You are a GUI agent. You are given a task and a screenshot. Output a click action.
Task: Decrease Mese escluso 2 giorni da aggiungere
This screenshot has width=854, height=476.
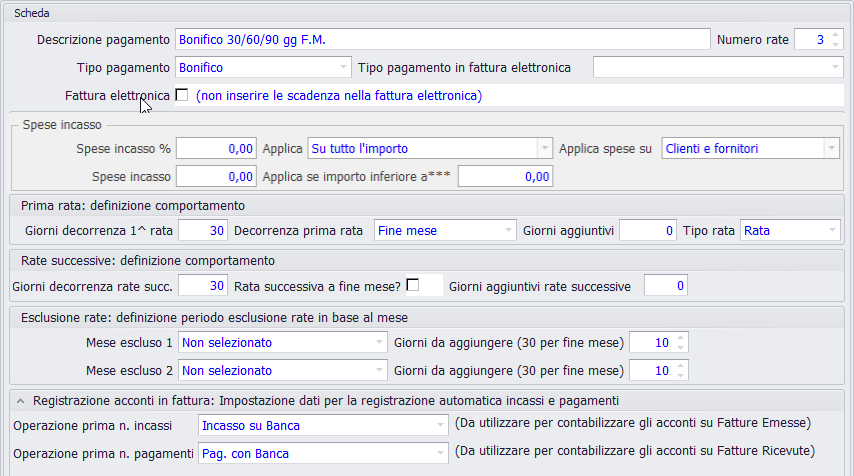coord(680,375)
